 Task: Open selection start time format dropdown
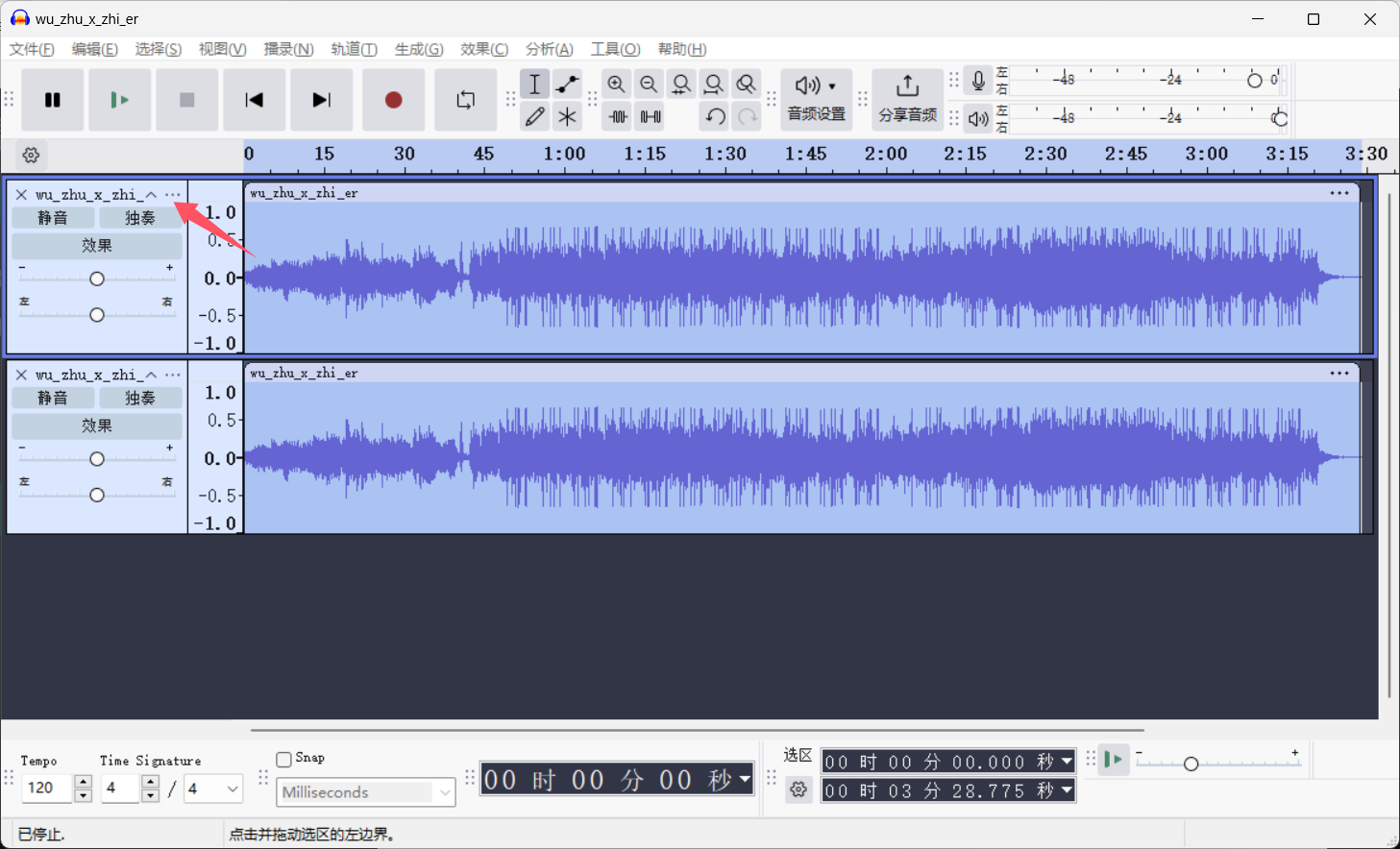(1067, 762)
